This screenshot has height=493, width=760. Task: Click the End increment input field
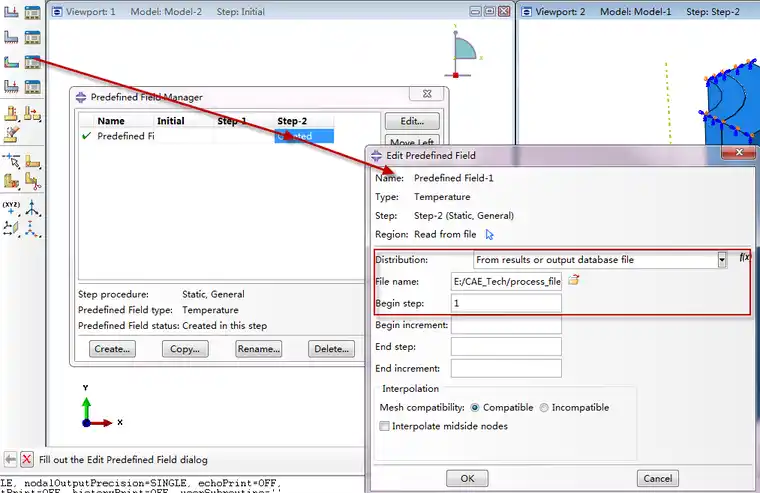pyautogui.click(x=506, y=368)
